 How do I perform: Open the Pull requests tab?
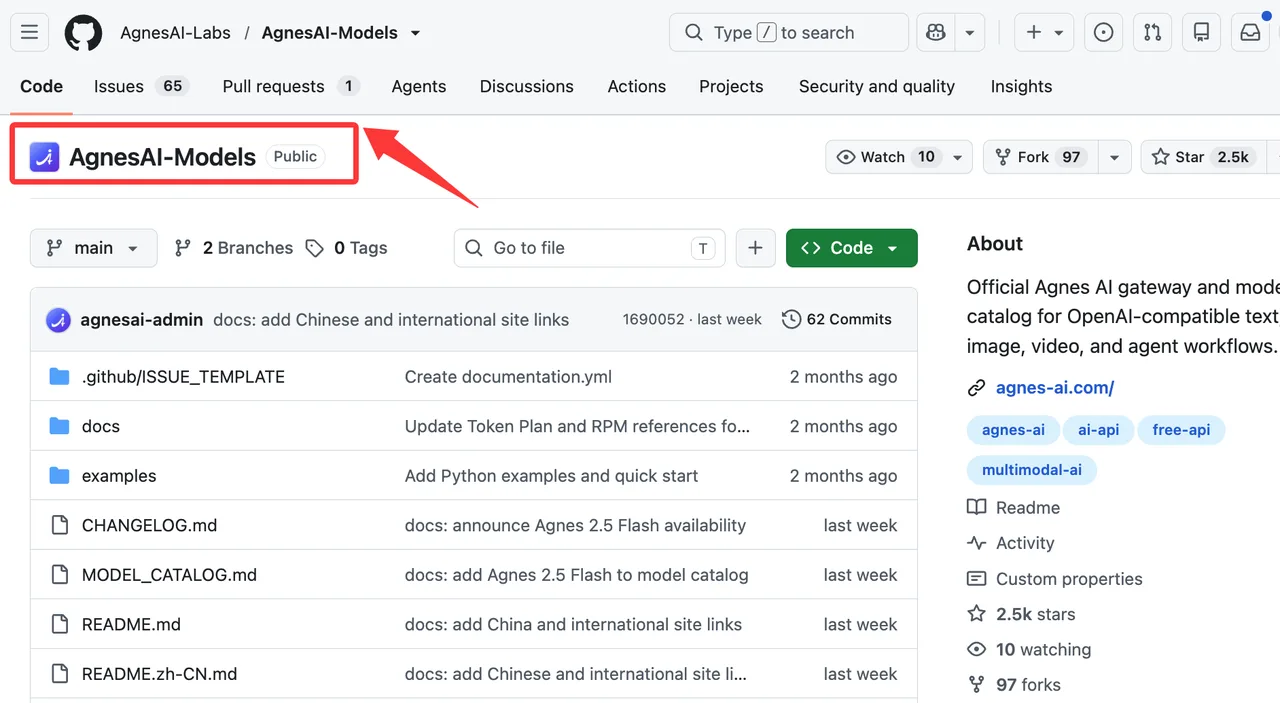click(290, 87)
